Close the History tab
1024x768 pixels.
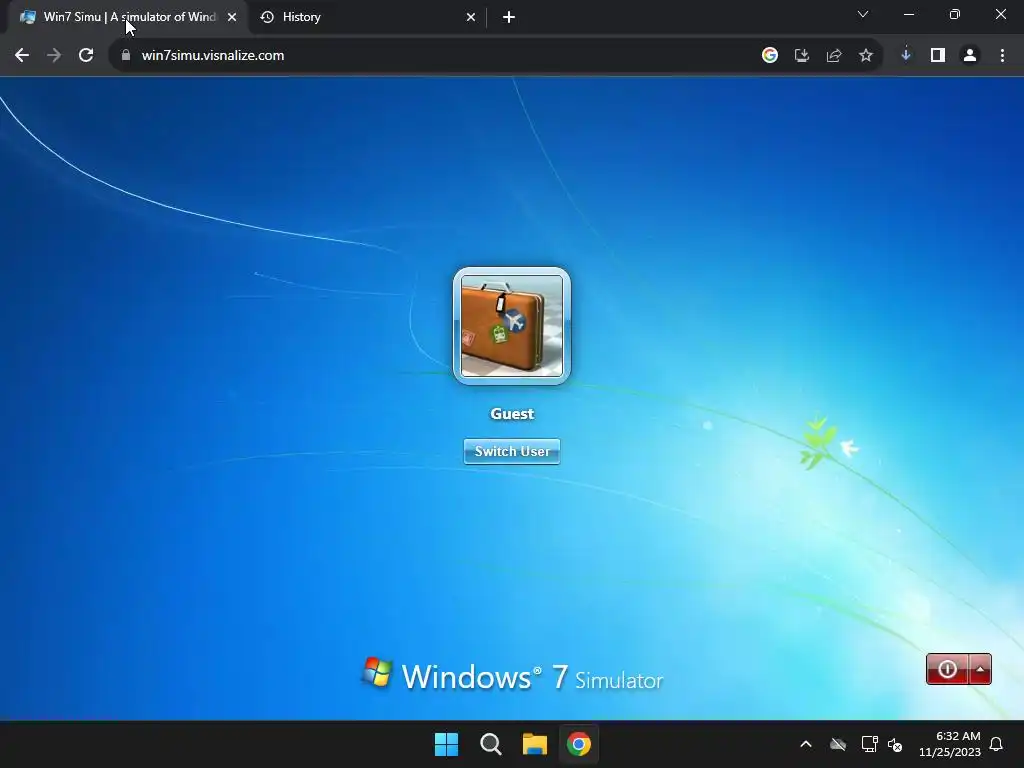[x=471, y=18]
